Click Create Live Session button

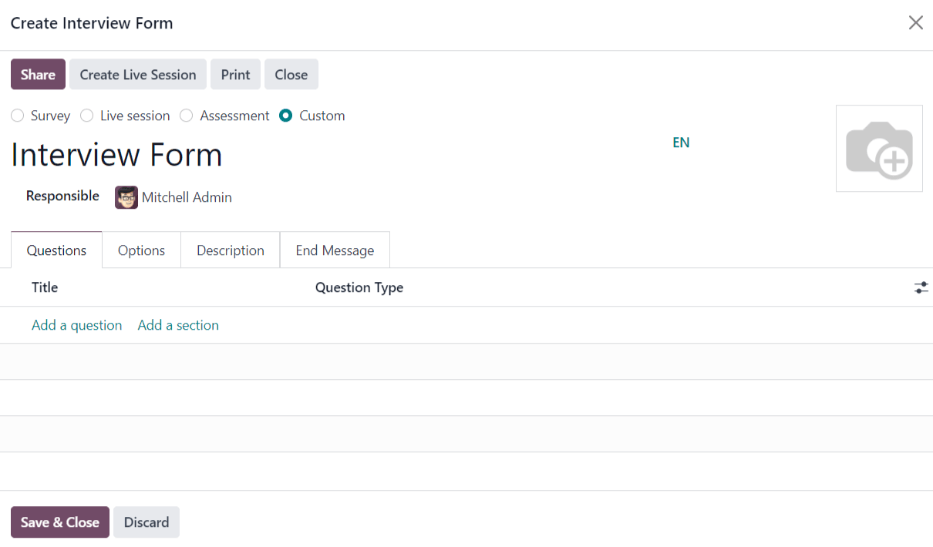point(138,75)
